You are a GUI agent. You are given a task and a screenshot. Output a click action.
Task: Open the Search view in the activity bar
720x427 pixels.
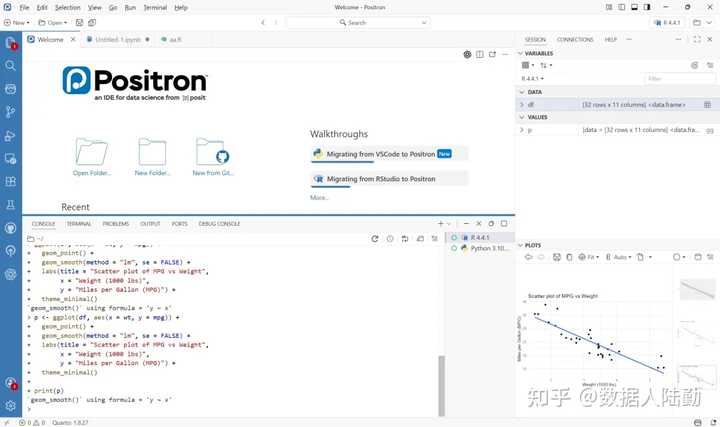coord(10,66)
